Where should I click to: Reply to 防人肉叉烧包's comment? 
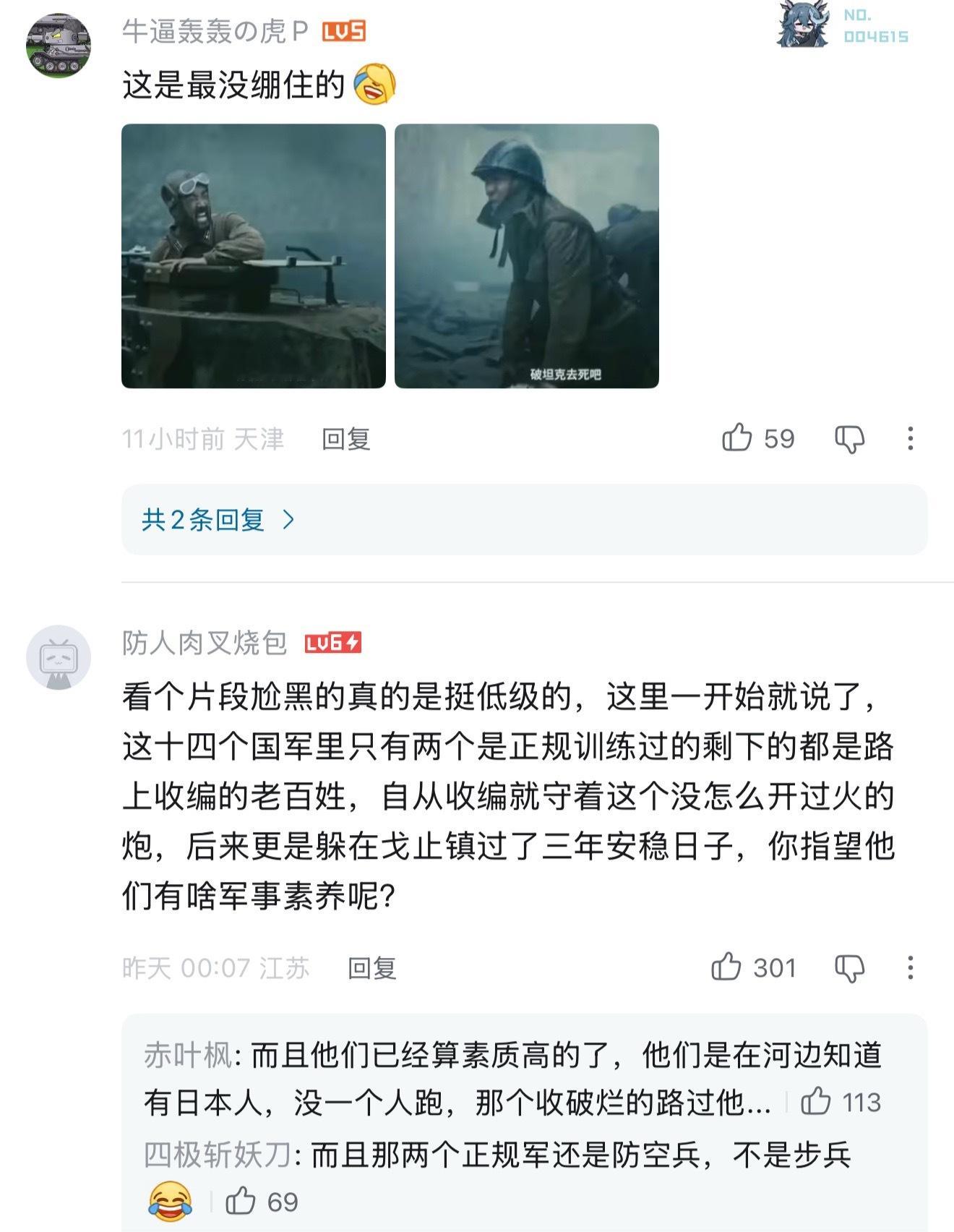371,968
